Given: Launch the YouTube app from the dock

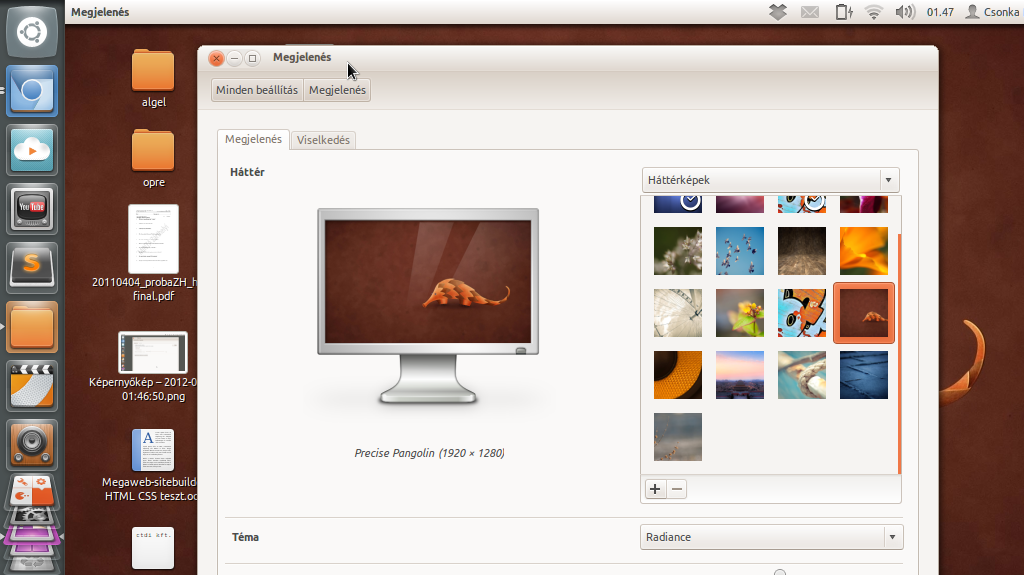Looking at the screenshot, I should pos(32,208).
